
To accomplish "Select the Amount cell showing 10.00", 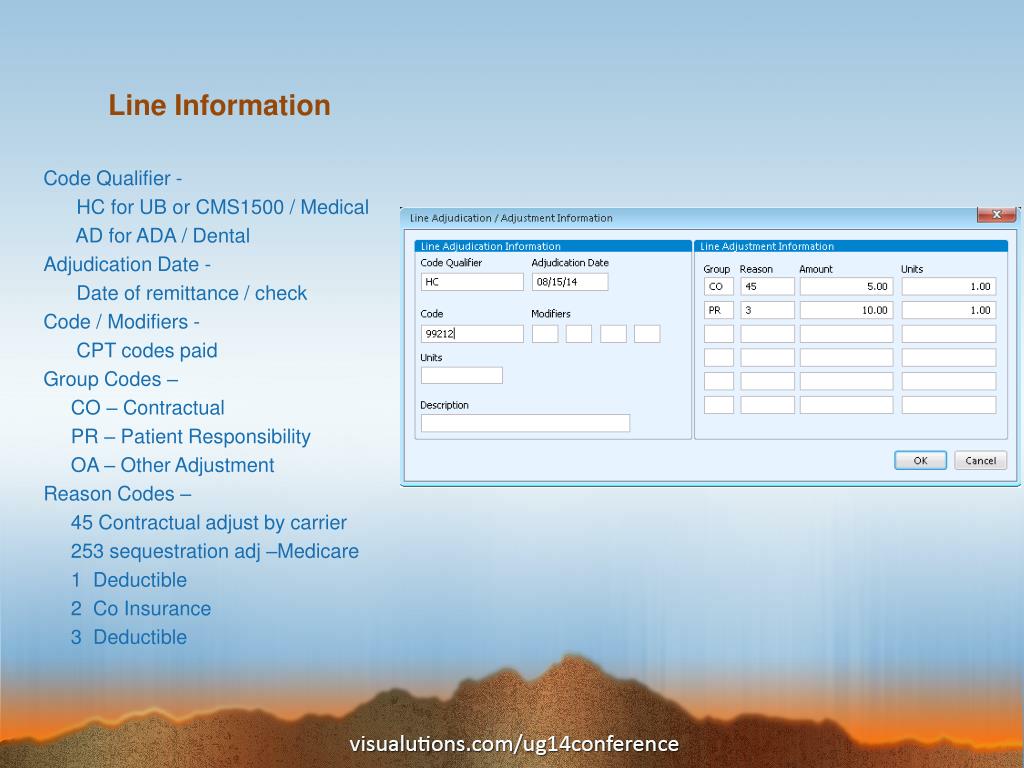I will (x=846, y=311).
